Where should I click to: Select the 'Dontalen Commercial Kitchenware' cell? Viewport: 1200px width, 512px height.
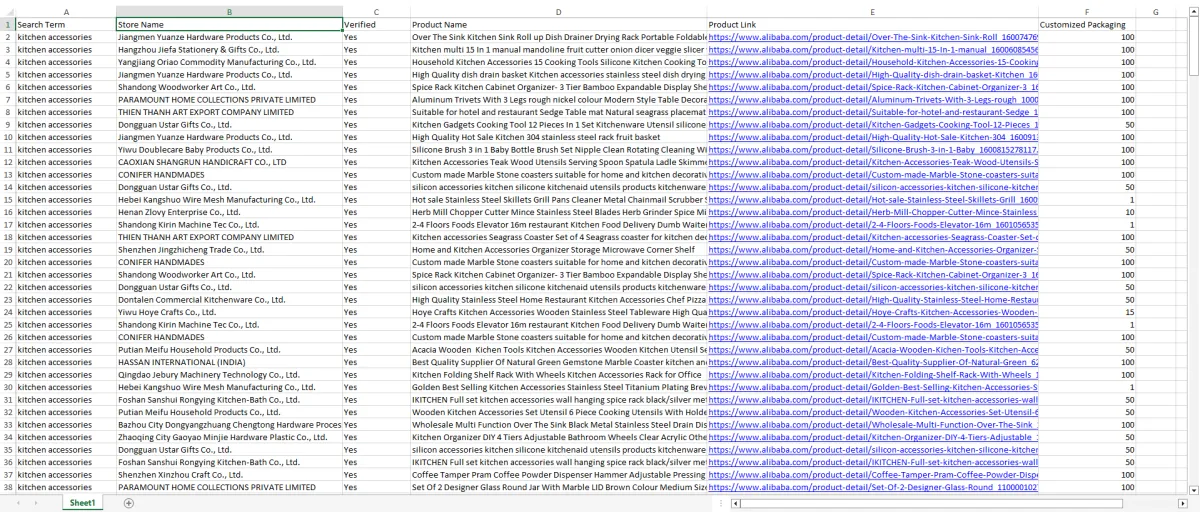point(228,299)
